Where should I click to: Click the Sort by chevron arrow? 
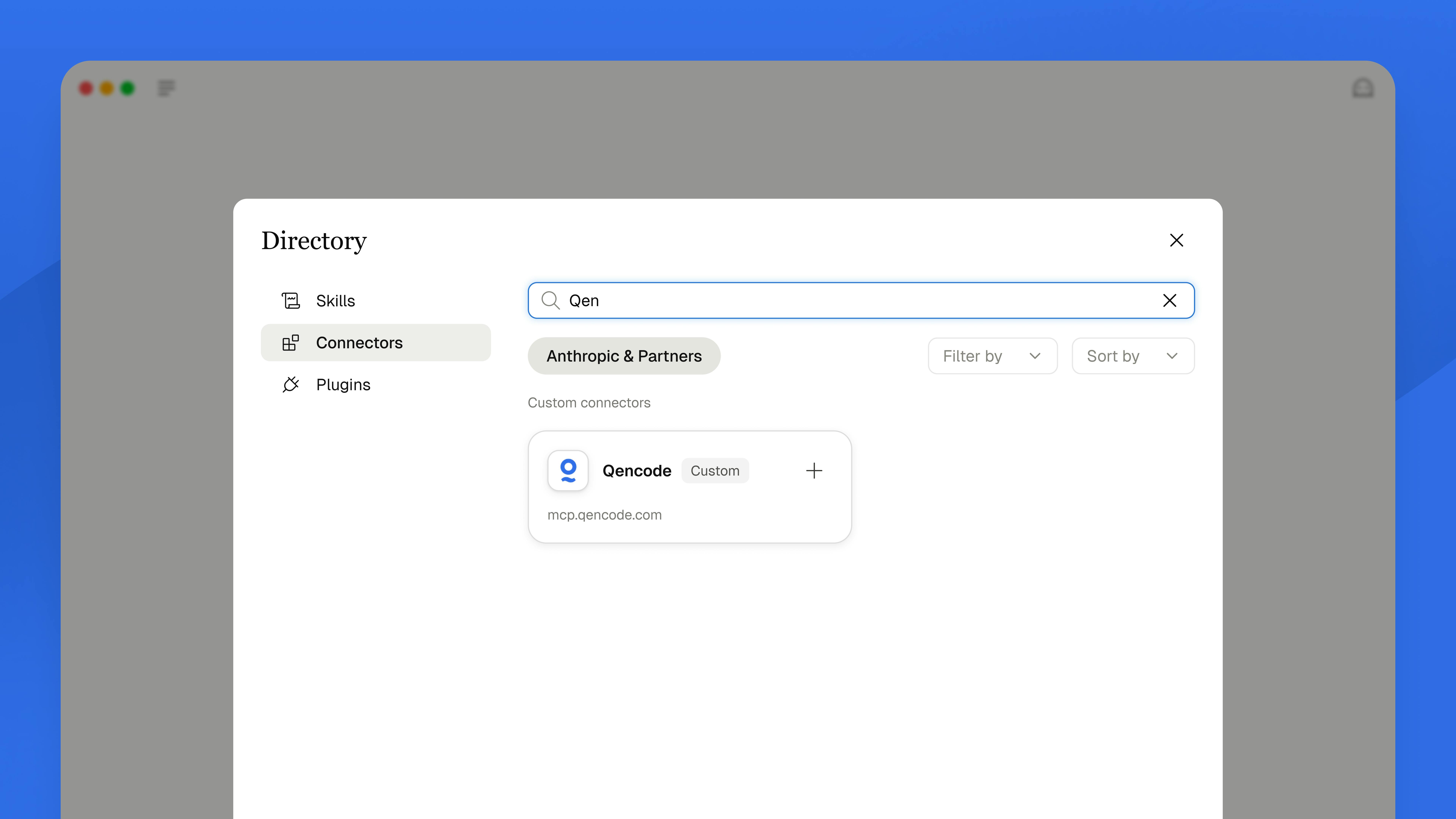[x=1172, y=356]
